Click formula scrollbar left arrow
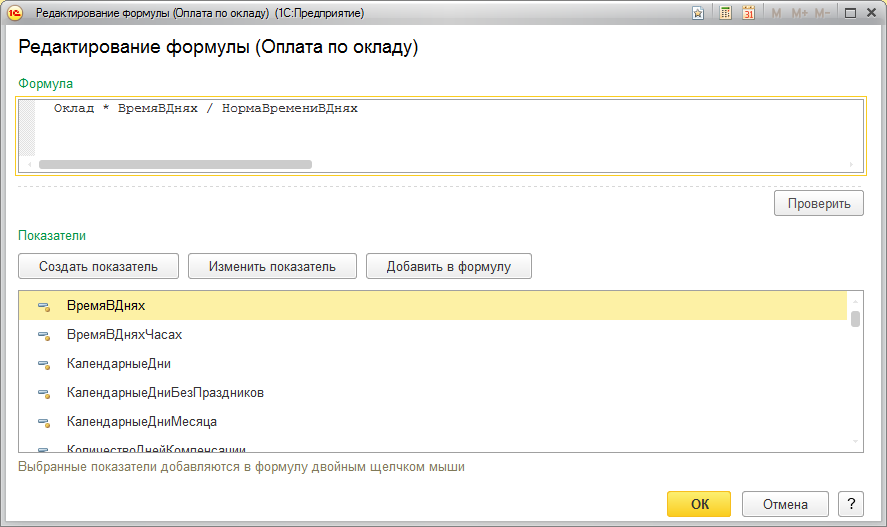The image size is (887, 527). tap(29, 165)
